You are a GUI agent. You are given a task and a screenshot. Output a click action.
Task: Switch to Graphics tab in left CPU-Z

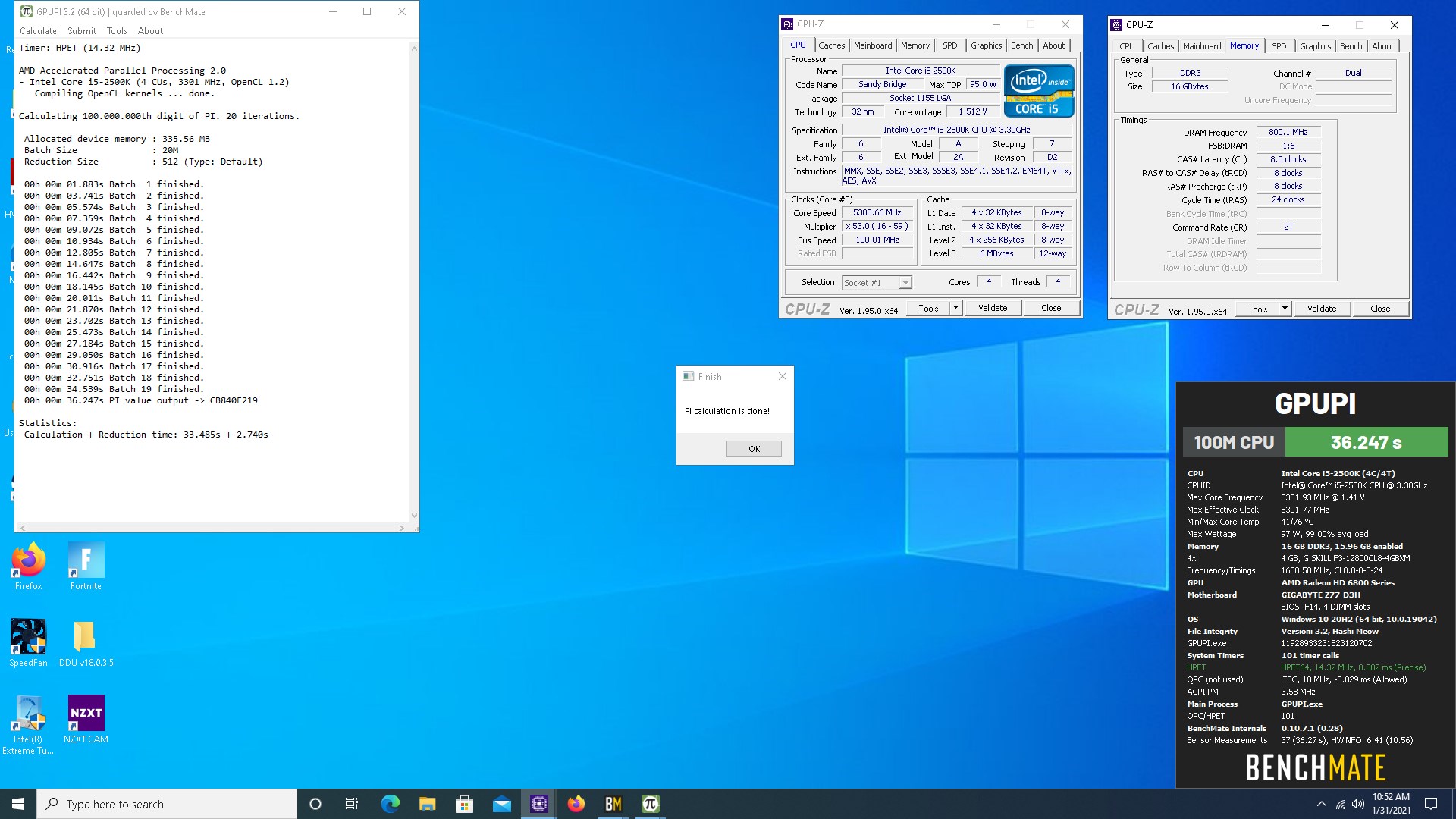(986, 45)
